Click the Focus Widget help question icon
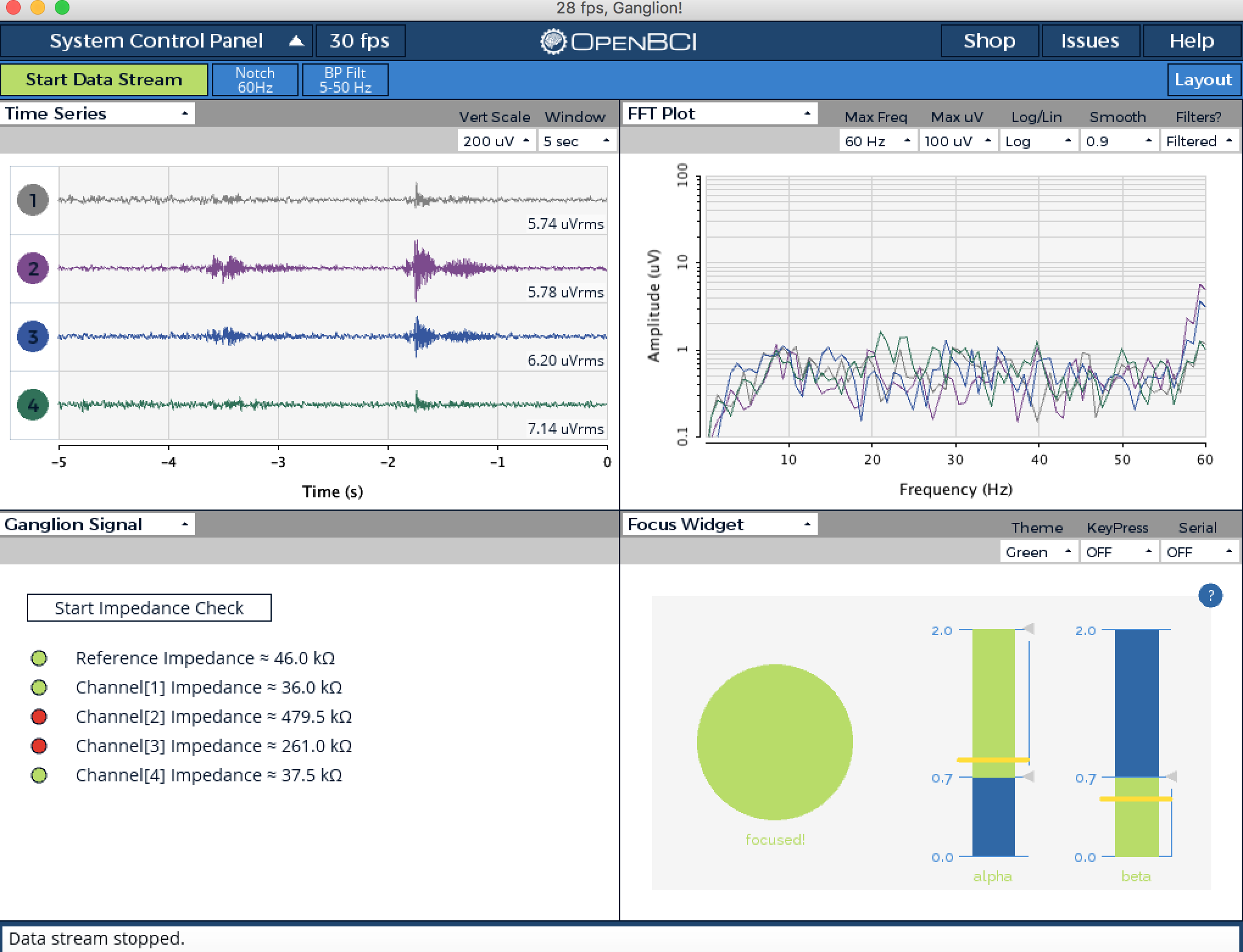Viewport: 1243px width, 952px height. click(1210, 595)
